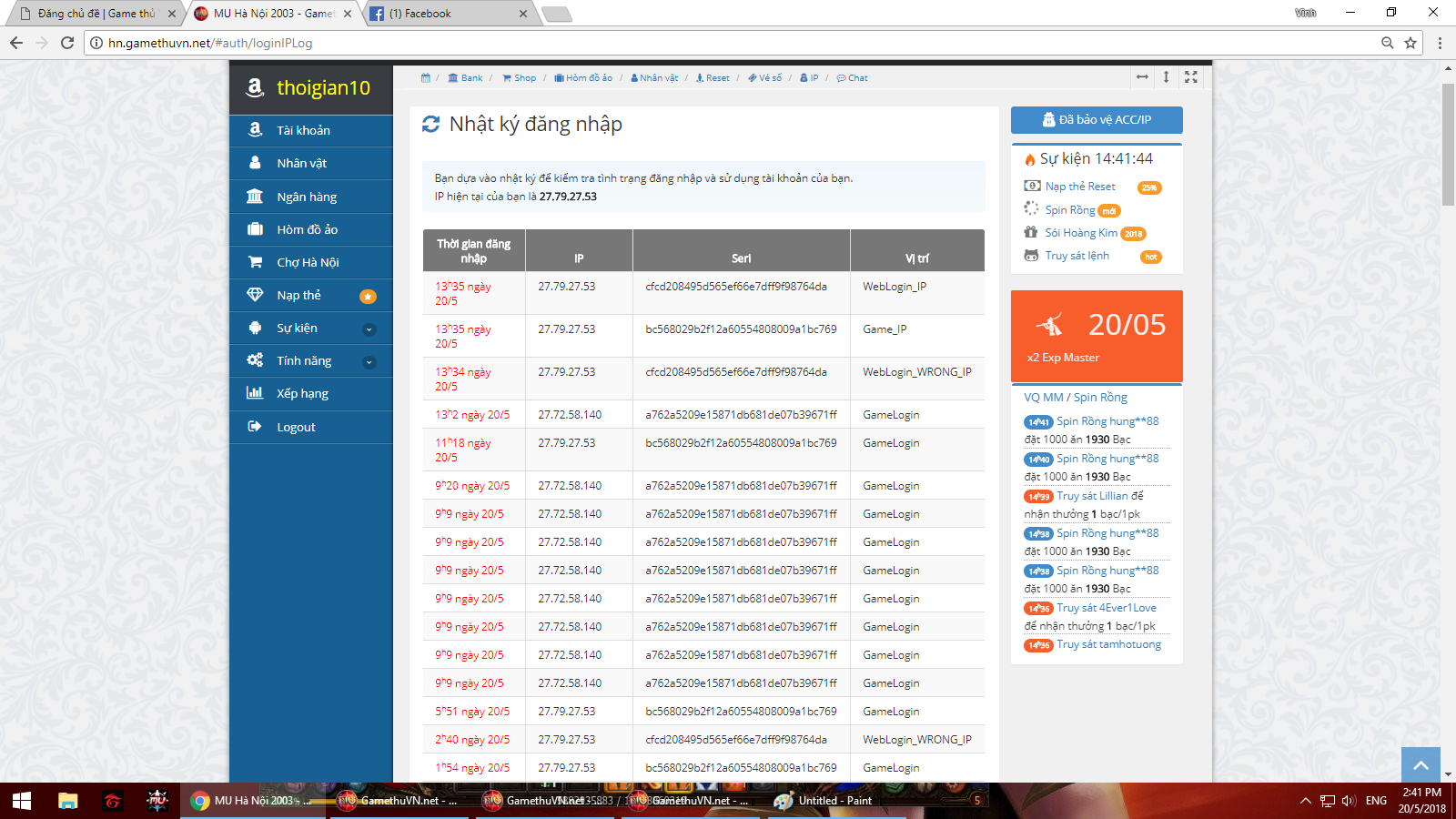Expand the Sự kiện sidebar submenu
The image size is (1456, 819).
(x=369, y=329)
